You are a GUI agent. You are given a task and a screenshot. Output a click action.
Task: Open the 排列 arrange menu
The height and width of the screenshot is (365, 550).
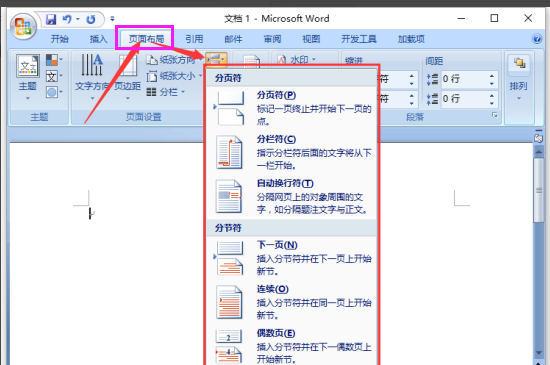(x=519, y=77)
